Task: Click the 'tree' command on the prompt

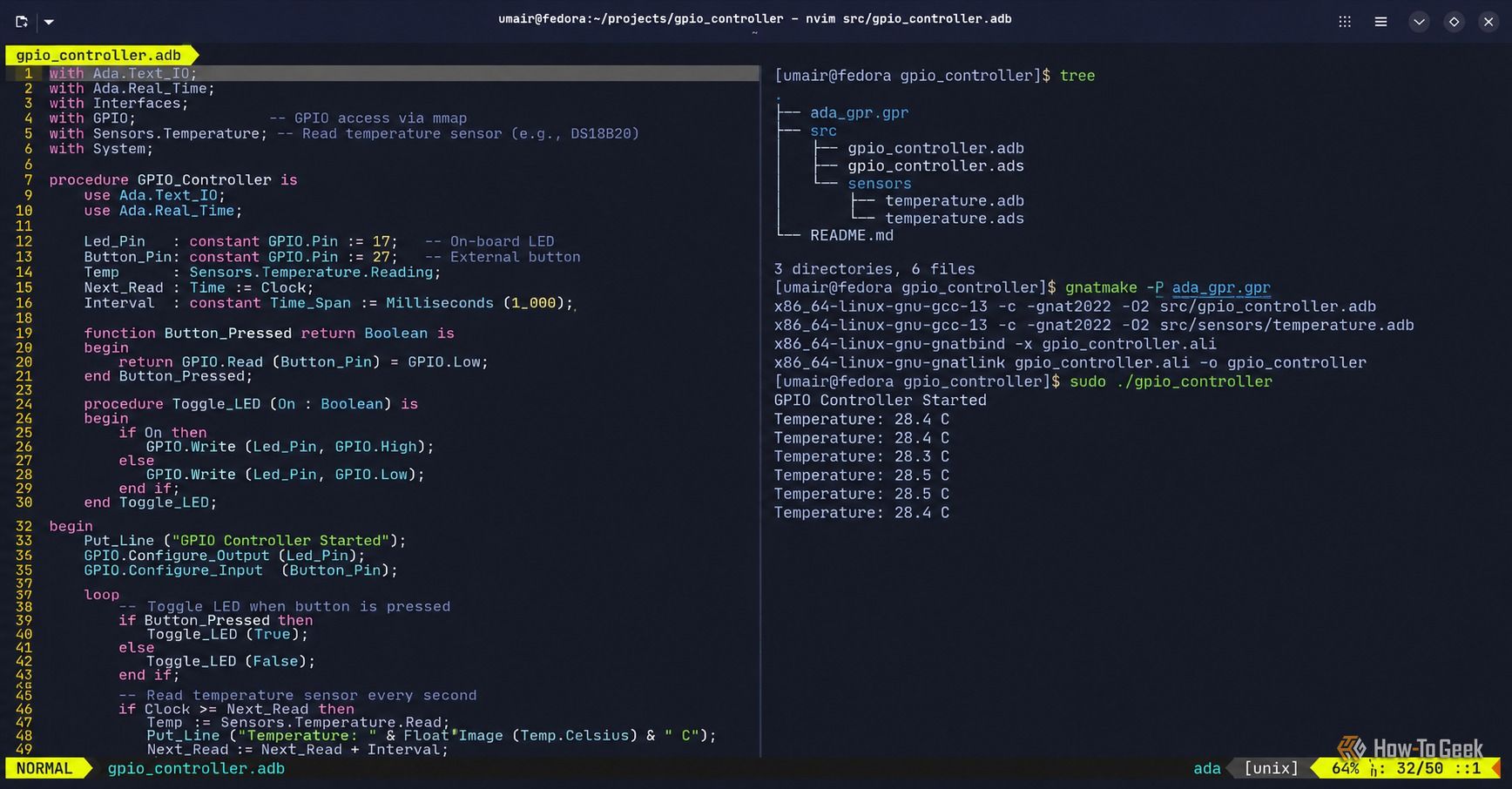Action: (x=1077, y=76)
